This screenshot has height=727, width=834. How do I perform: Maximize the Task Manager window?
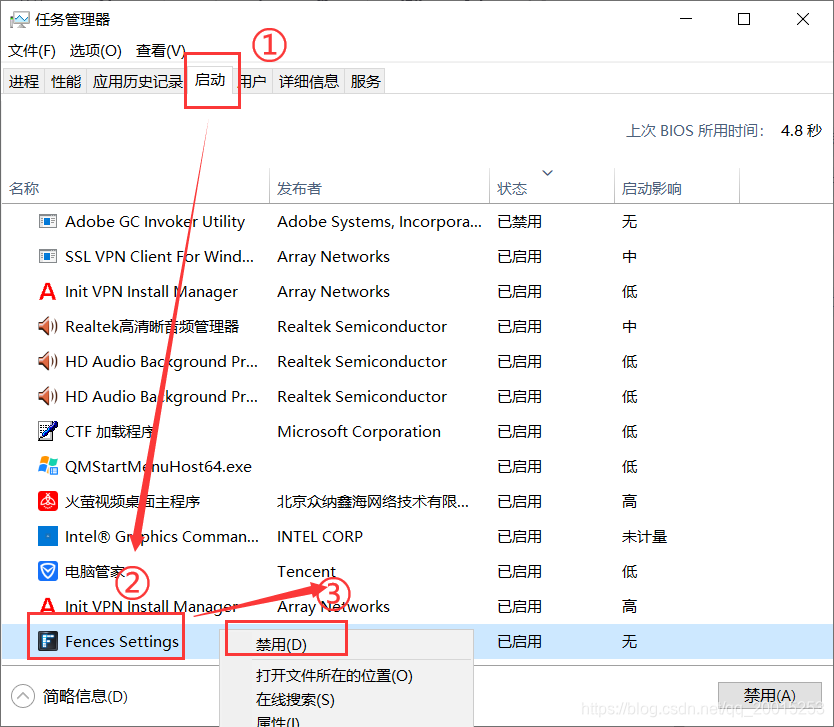click(x=744, y=20)
